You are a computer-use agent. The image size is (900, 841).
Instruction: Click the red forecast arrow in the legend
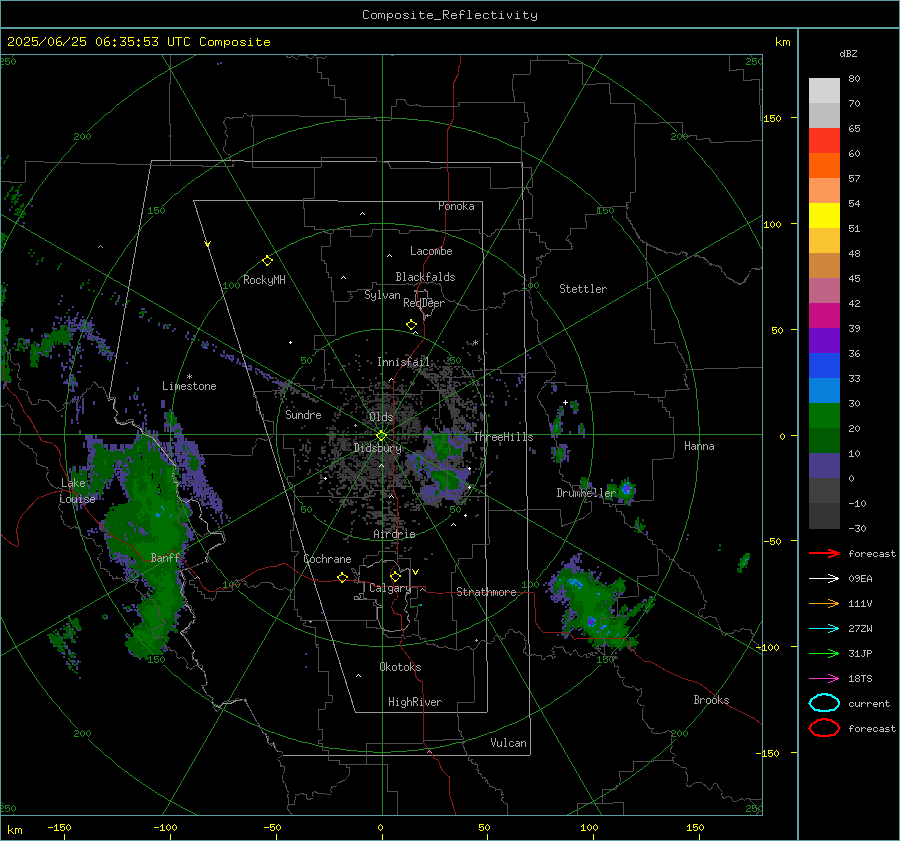coord(824,553)
